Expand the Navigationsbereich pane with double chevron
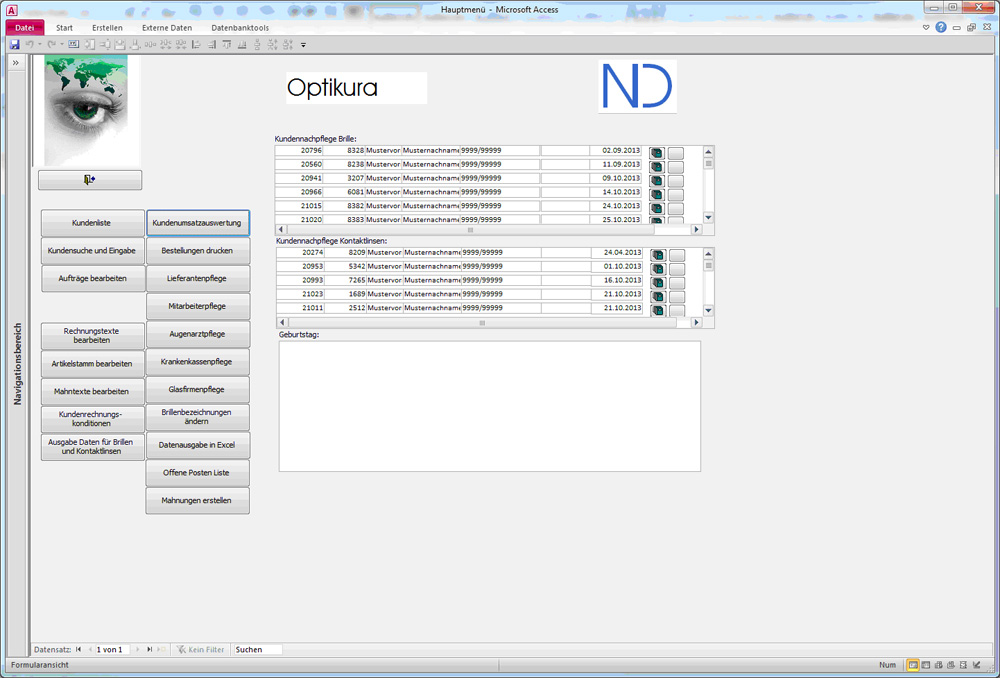 [16, 63]
